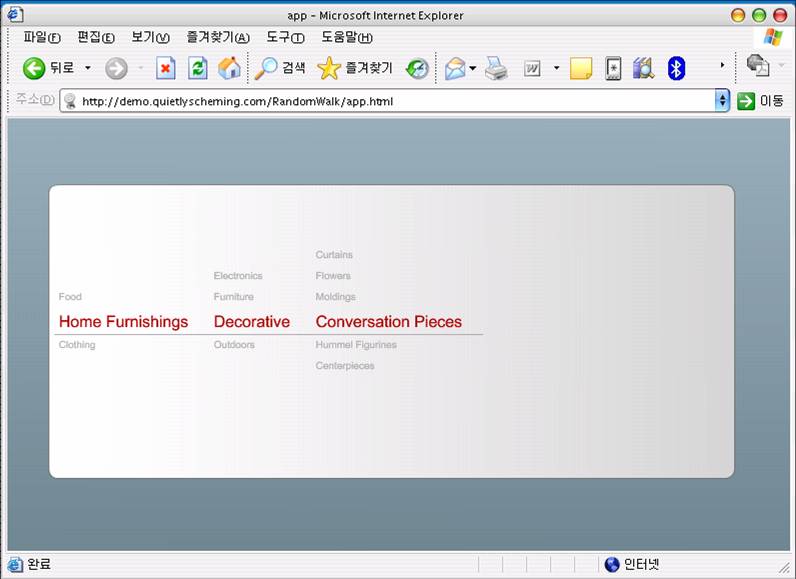Click the green 이동 Go button
Viewport: 796px width, 579px height.
tap(760, 100)
